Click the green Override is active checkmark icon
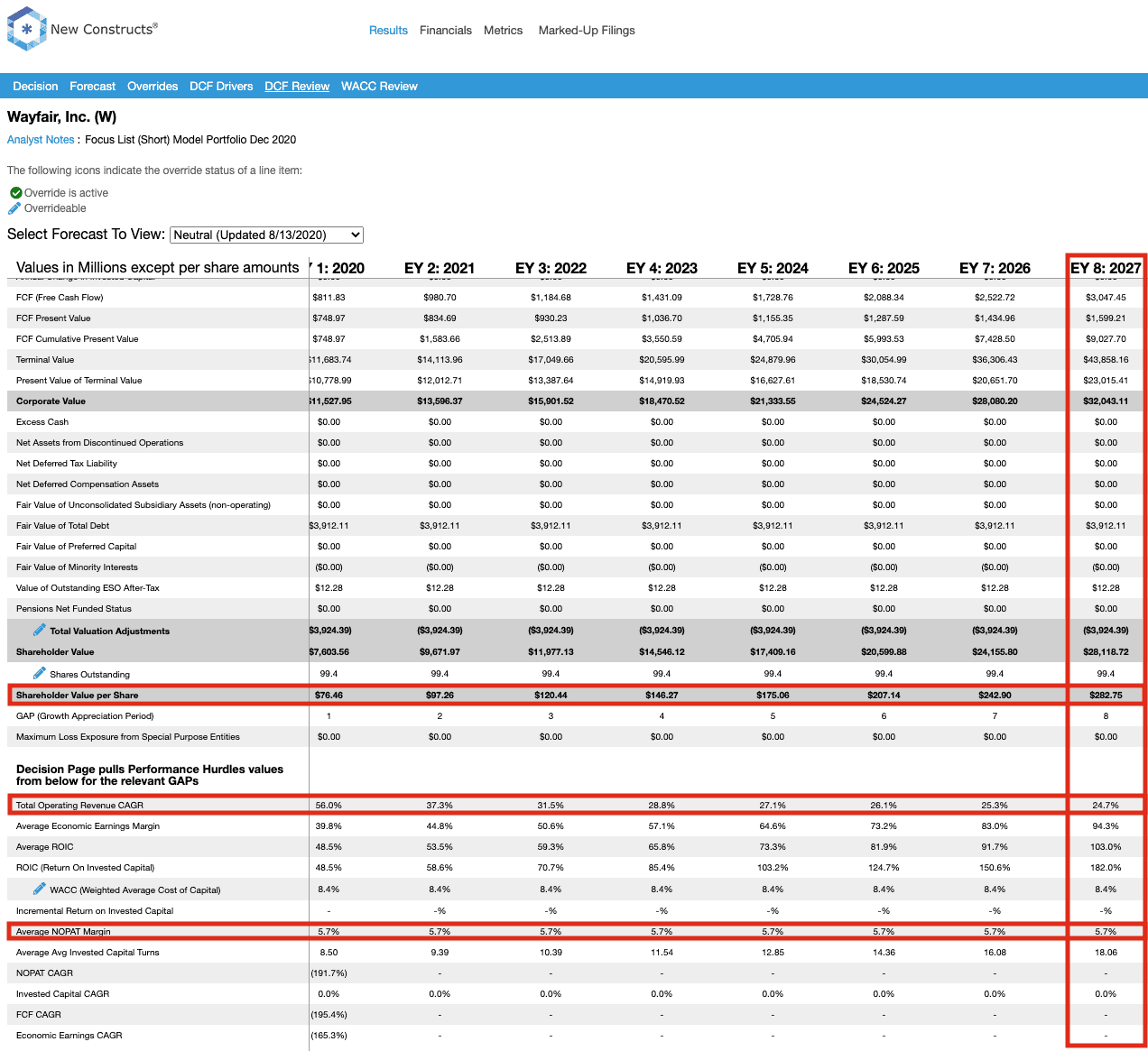Screen dimensions: 1148x1051 click(15, 193)
